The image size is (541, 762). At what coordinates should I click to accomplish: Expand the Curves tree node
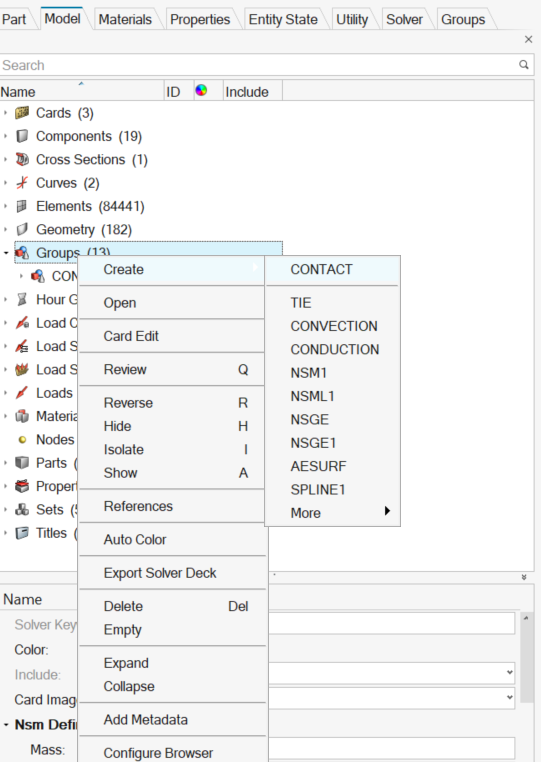[5, 183]
